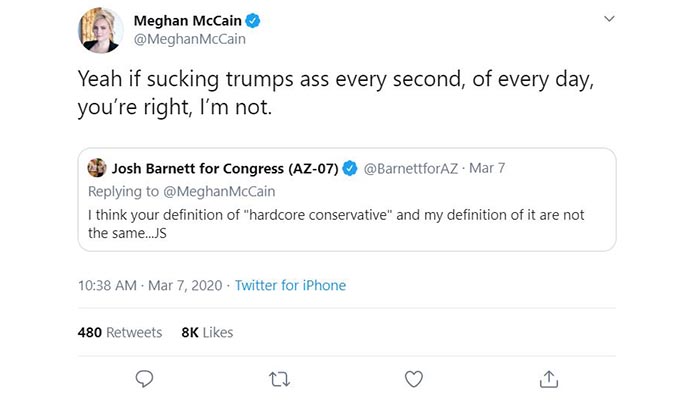697x400 pixels.
Task: View the 8K Likes list
Action: [x=207, y=332]
